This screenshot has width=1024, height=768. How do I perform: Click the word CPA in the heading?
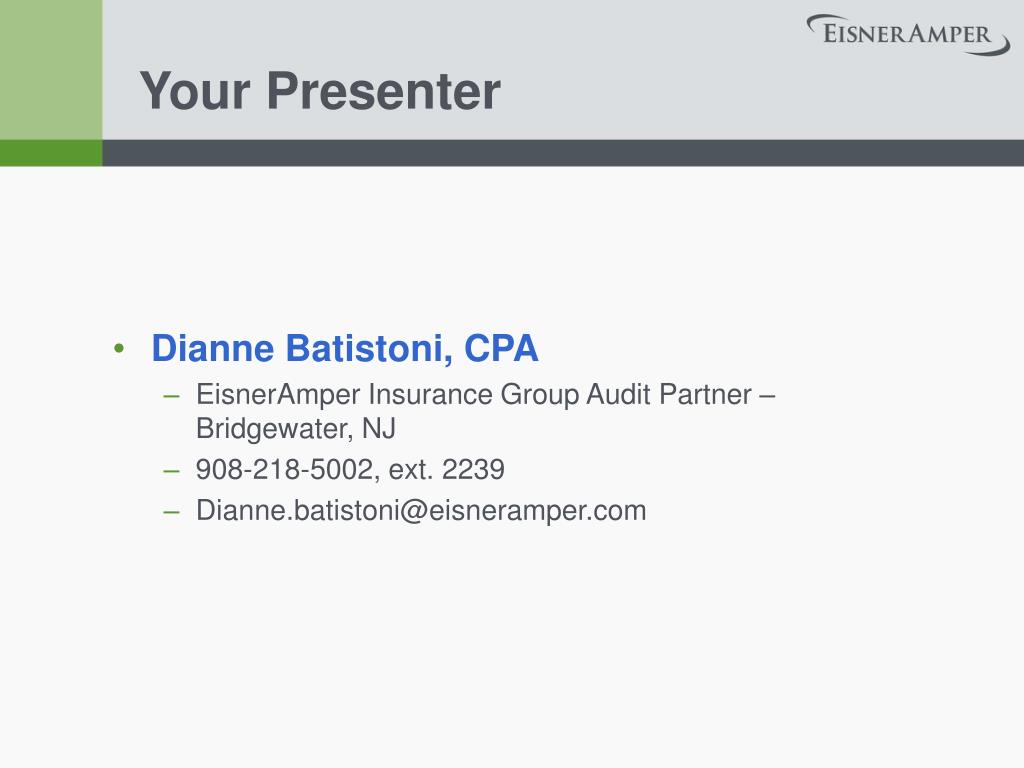pos(501,348)
